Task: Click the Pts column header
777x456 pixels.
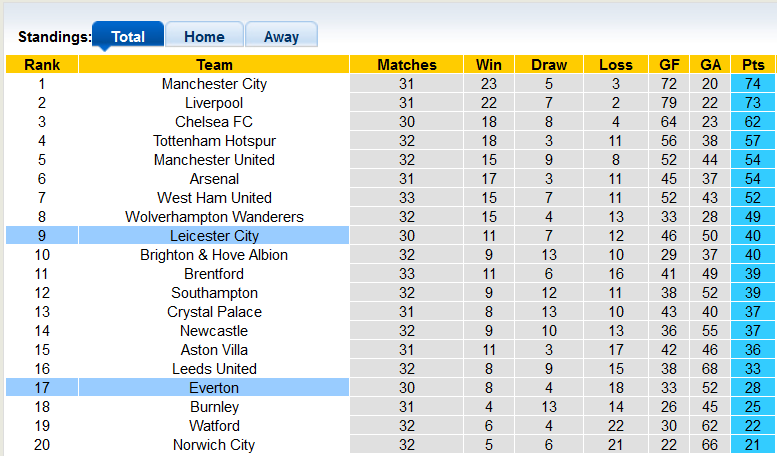Action: pos(753,65)
